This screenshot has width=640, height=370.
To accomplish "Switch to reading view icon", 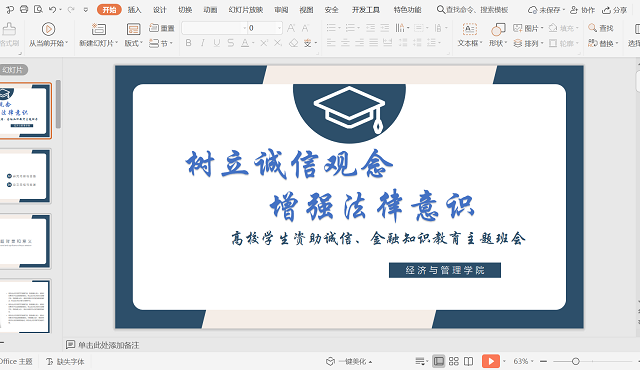I will pyautogui.click(x=469, y=361).
